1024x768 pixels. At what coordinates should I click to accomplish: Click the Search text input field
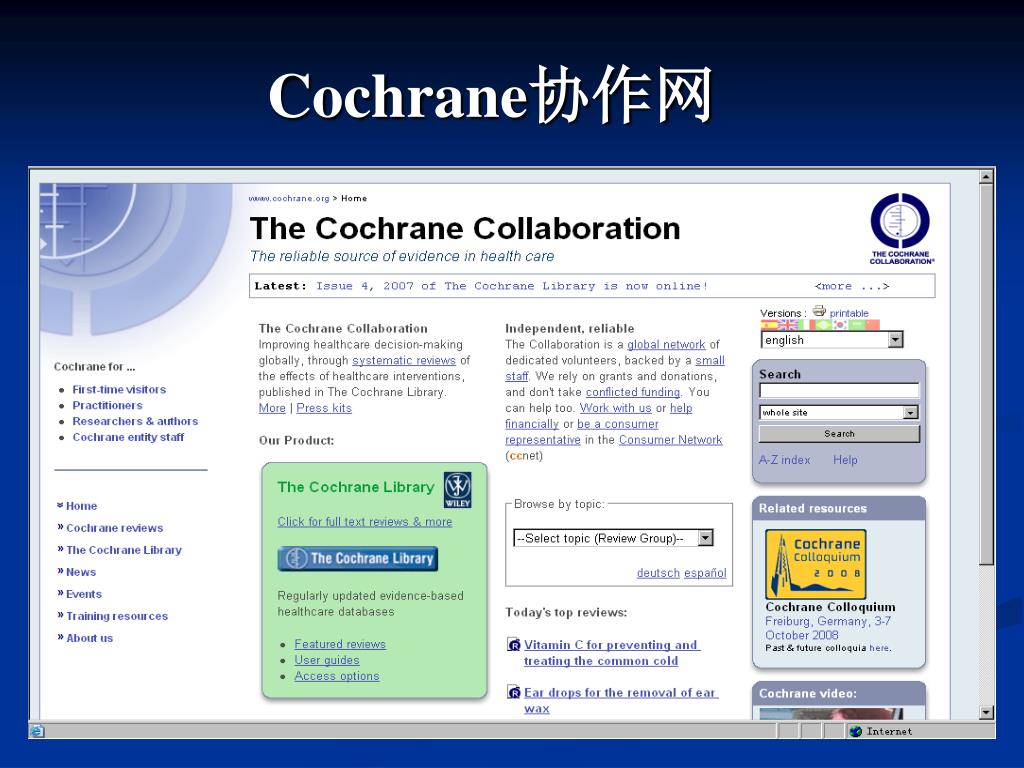(x=839, y=391)
